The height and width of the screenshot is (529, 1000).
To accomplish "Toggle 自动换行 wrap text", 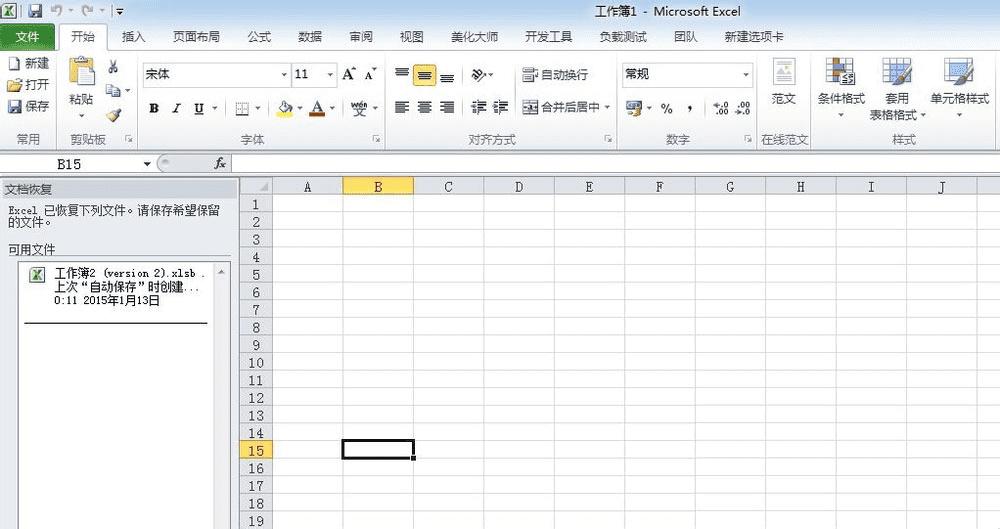I will point(555,75).
